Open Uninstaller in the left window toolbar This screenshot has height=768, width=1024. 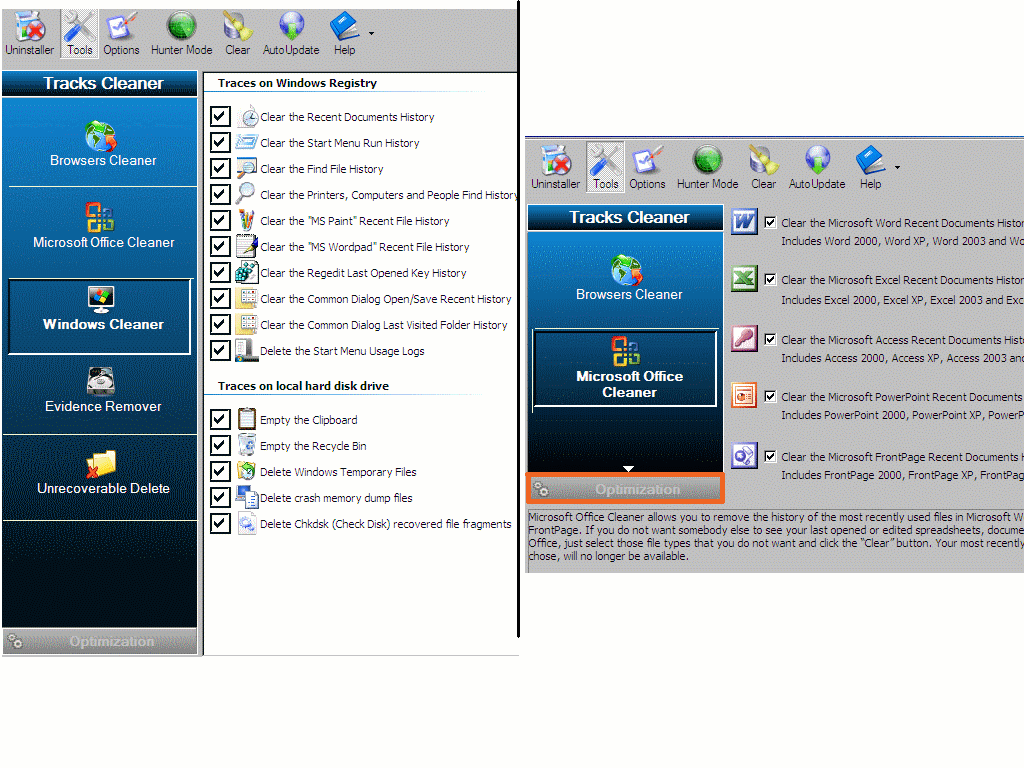(x=29, y=34)
